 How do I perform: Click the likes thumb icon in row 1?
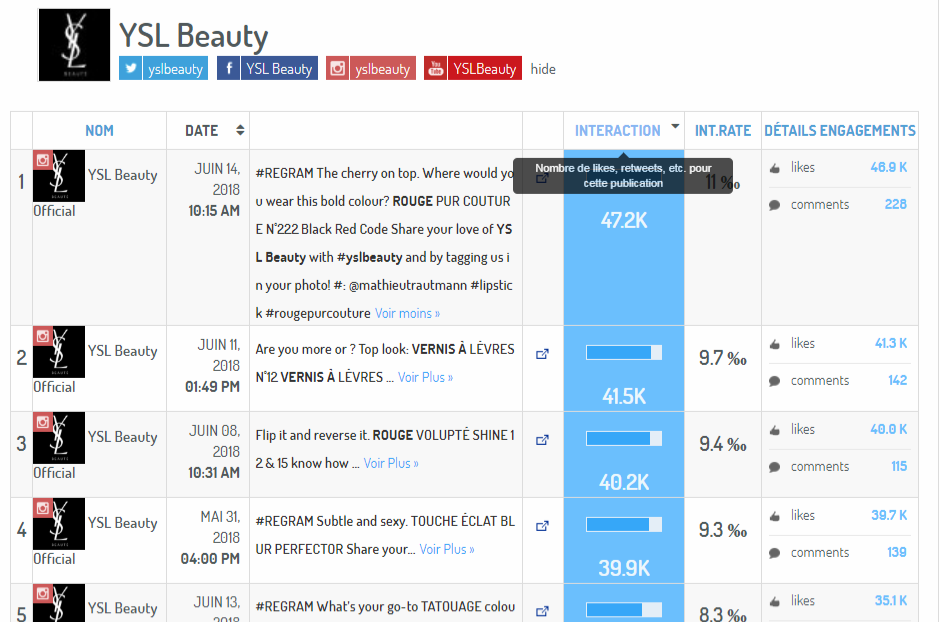pos(775,168)
